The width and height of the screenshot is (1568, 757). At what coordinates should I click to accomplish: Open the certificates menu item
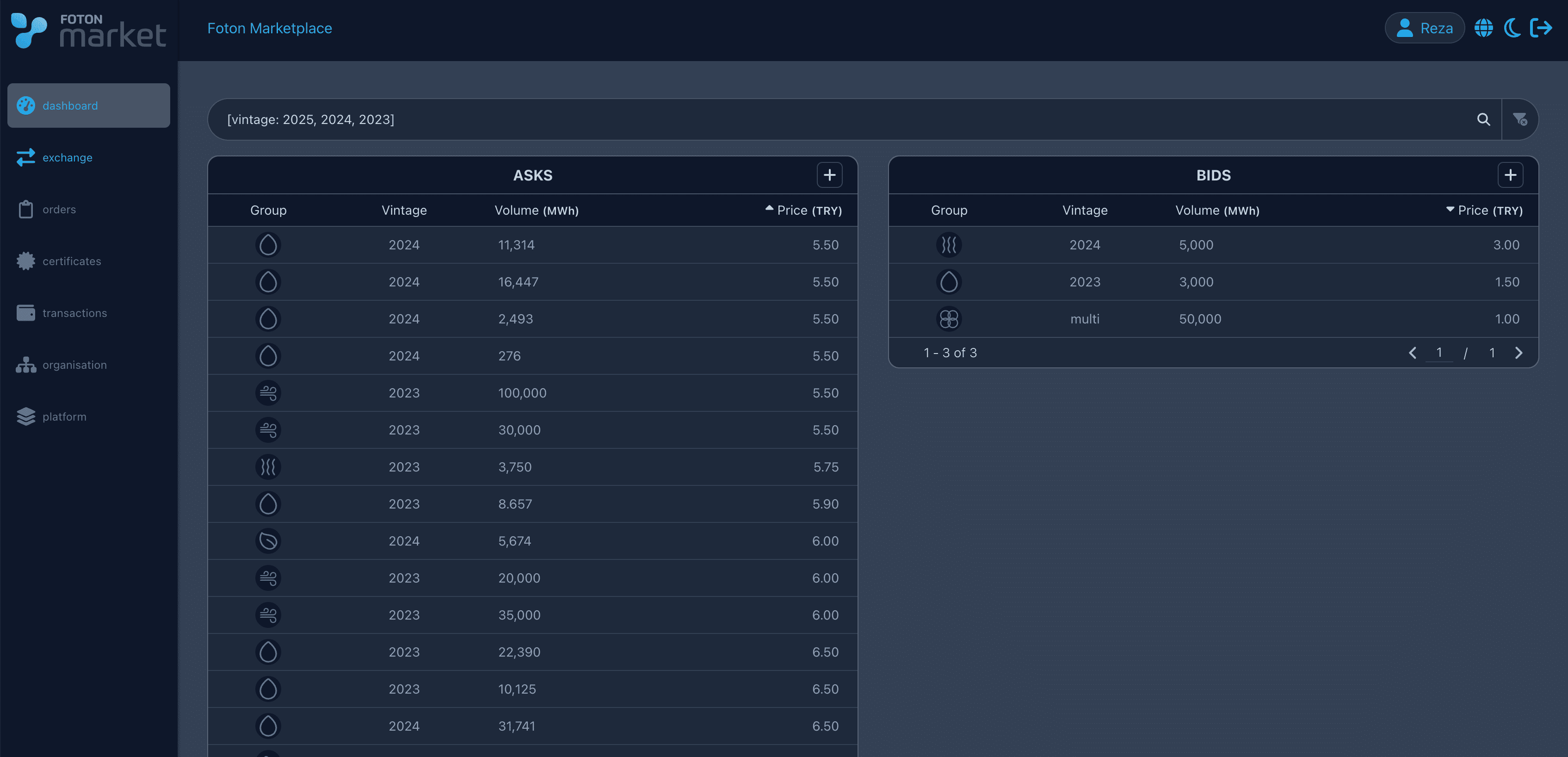point(71,261)
